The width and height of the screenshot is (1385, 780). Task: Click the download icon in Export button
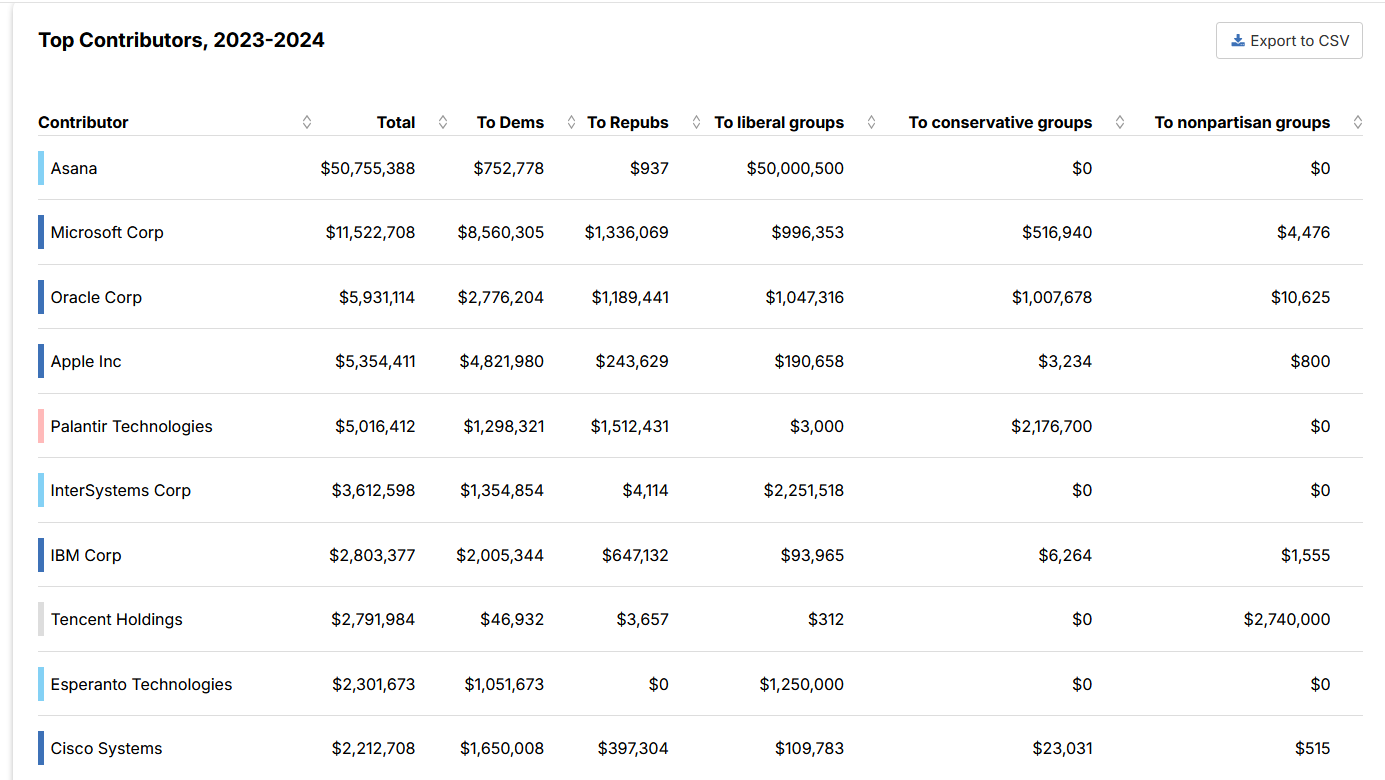pyautogui.click(x=1238, y=41)
